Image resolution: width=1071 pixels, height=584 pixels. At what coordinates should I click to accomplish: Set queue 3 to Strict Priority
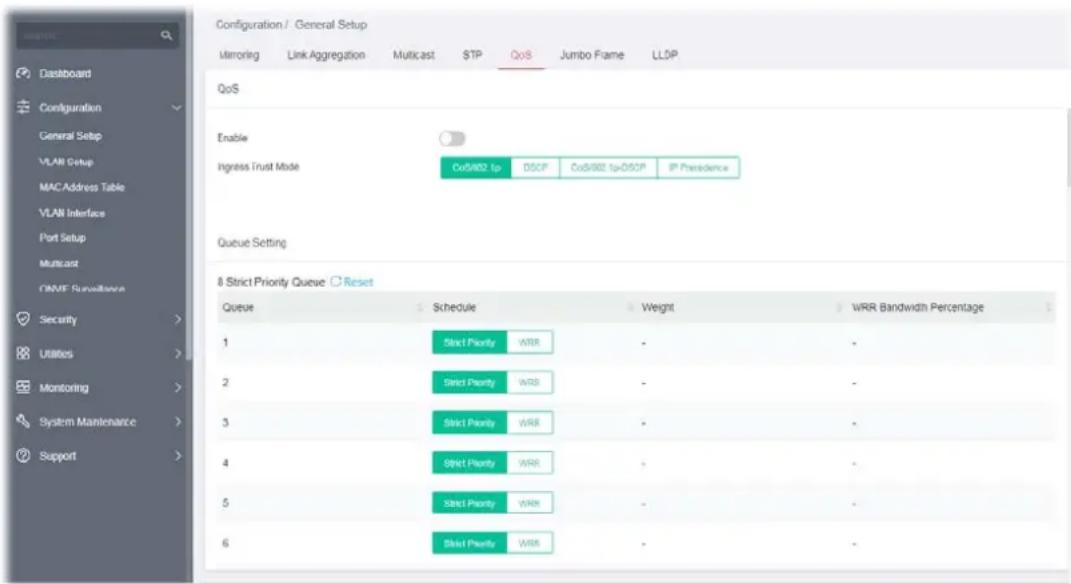pos(469,423)
